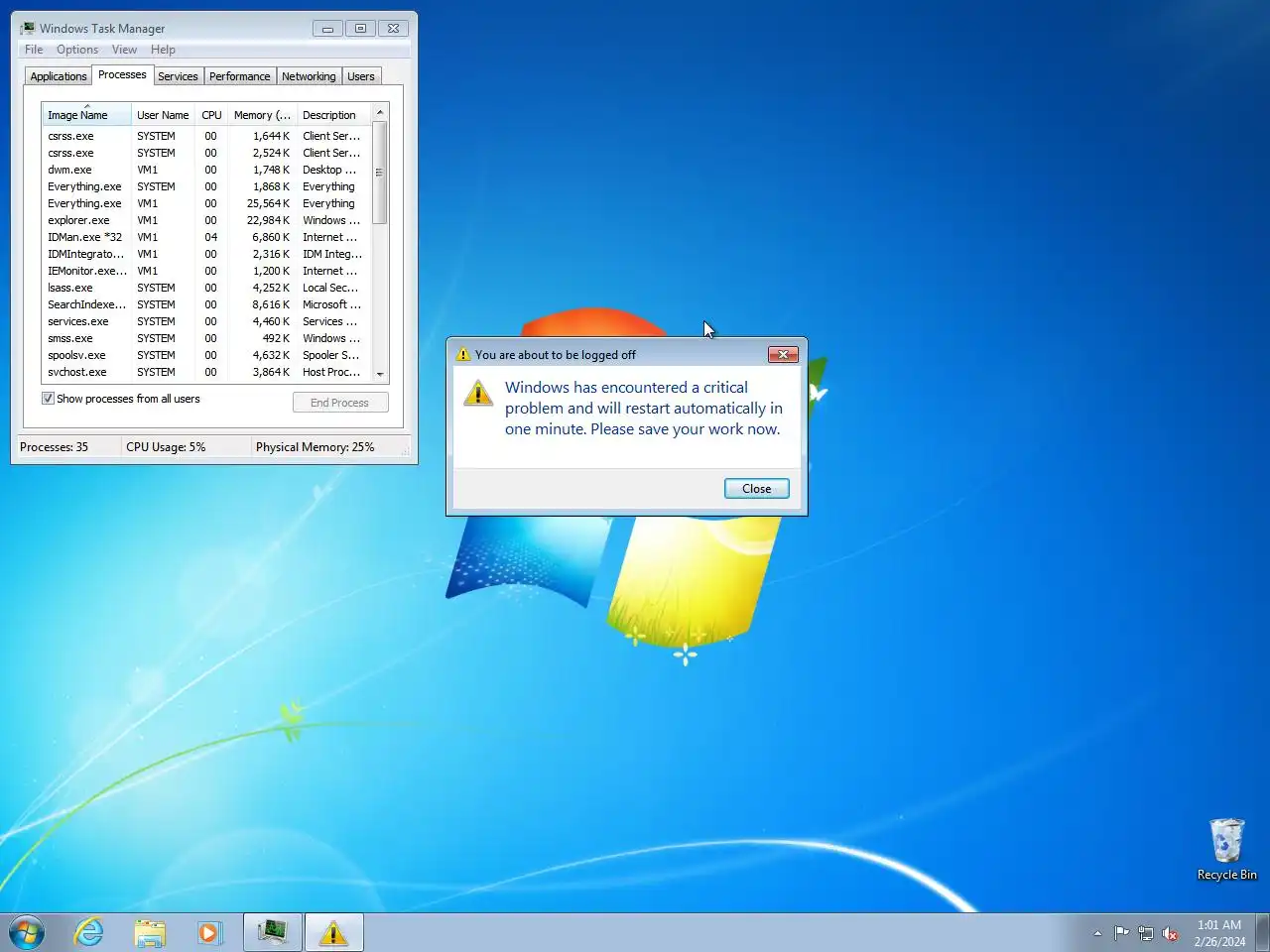1270x952 pixels.
Task: Click Action Center flag tray icon
Action: (x=1121, y=933)
